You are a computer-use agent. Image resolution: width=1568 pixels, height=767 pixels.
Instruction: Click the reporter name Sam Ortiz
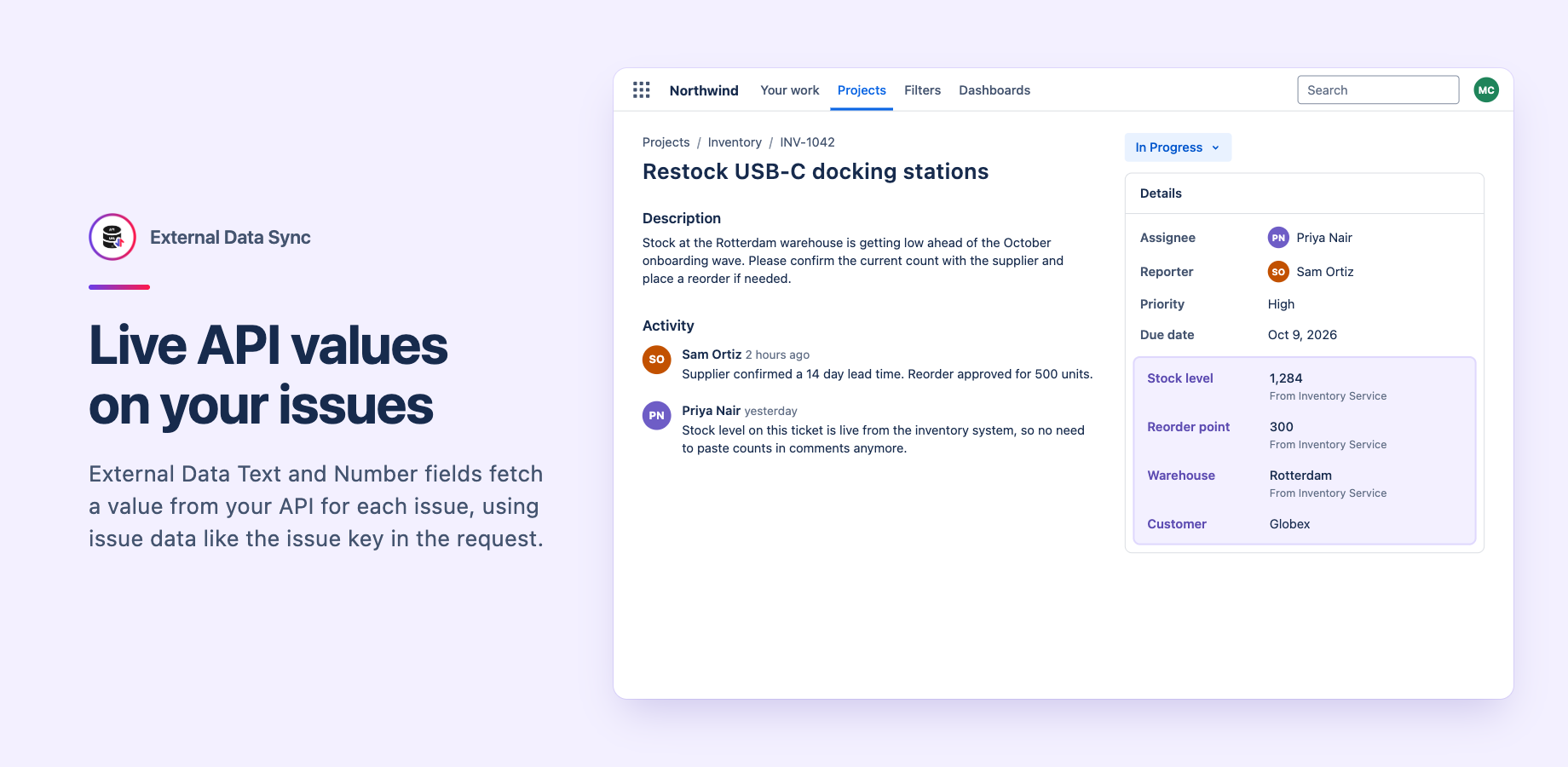(x=1325, y=272)
